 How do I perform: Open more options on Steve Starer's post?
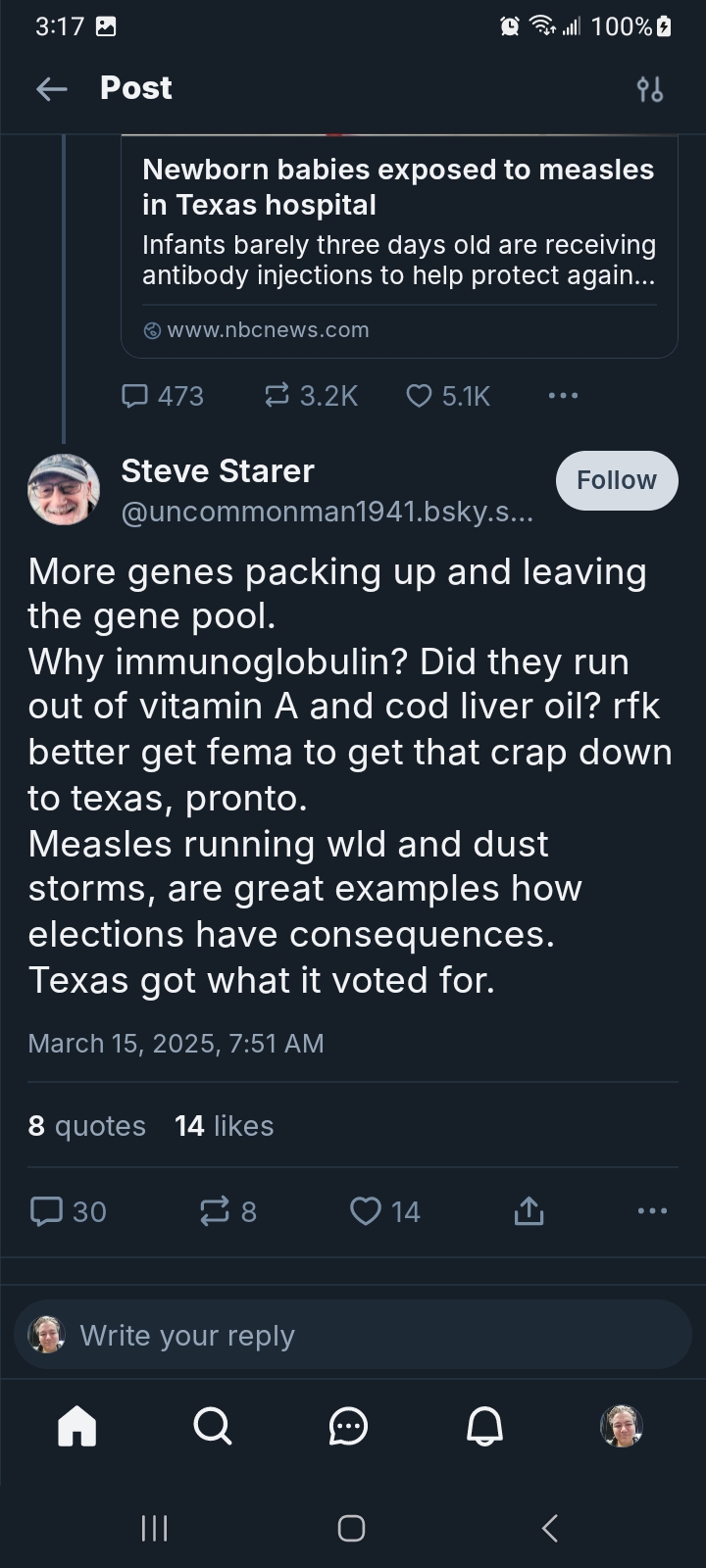click(652, 1212)
